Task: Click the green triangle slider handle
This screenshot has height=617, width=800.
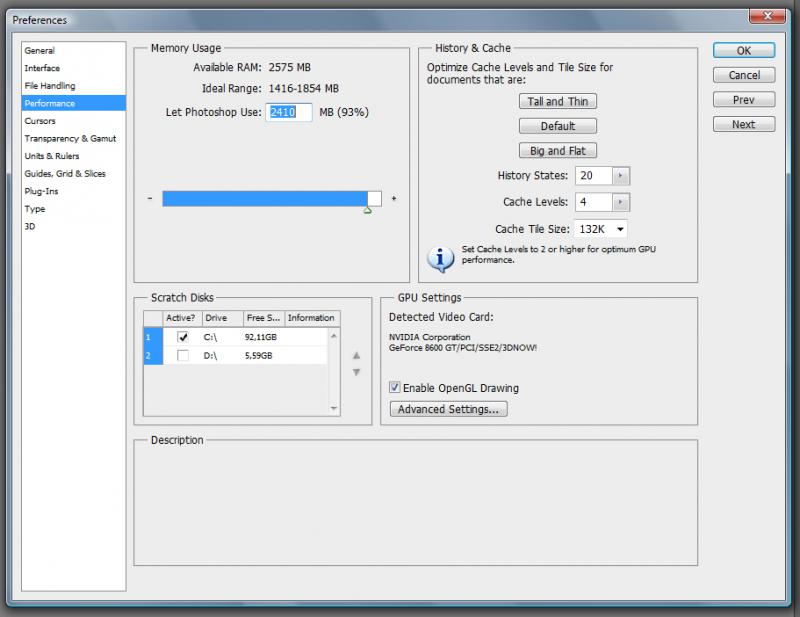Action: pos(367,210)
